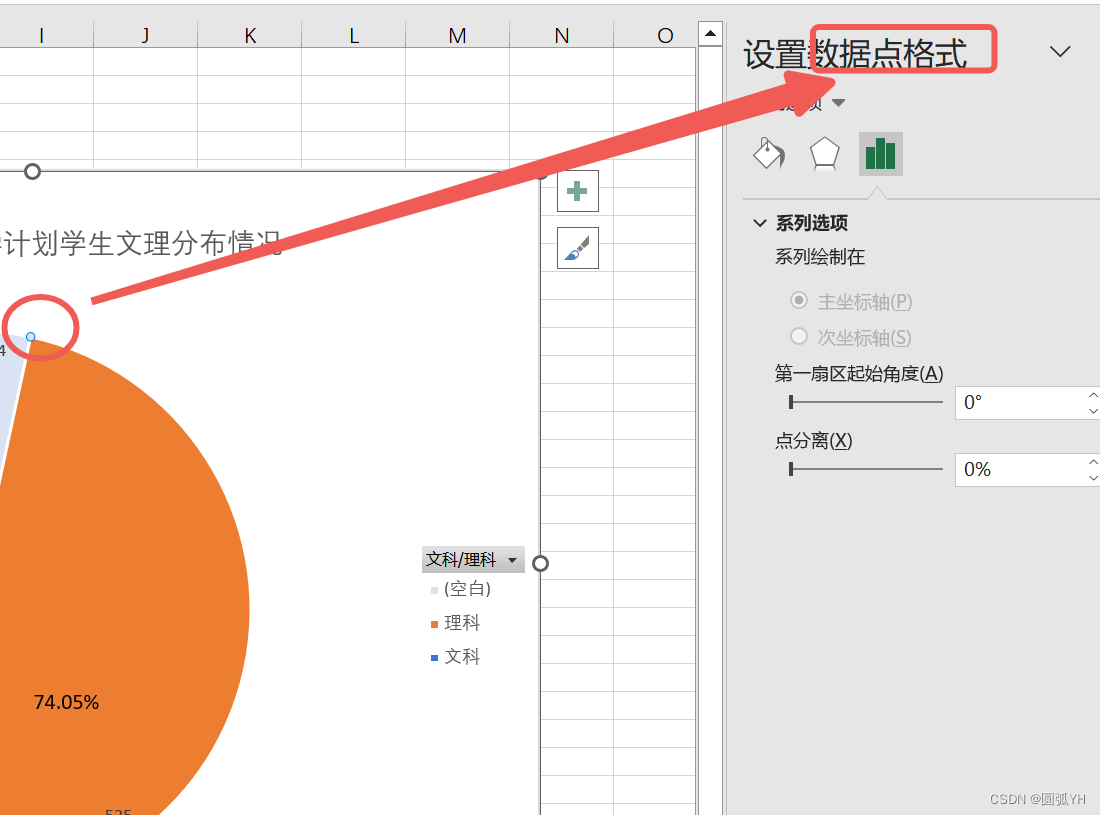Open the 文科/理科 field filter dropdown

click(512, 560)
